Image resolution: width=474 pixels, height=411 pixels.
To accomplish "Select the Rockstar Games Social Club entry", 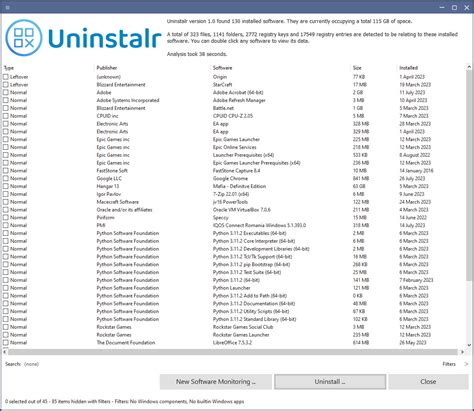I will 243,327.
